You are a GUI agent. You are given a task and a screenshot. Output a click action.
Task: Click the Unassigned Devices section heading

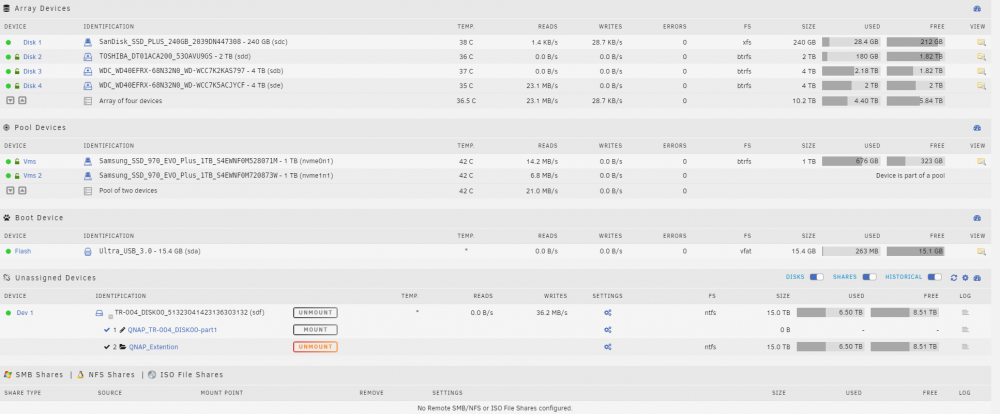coord(55,277)
